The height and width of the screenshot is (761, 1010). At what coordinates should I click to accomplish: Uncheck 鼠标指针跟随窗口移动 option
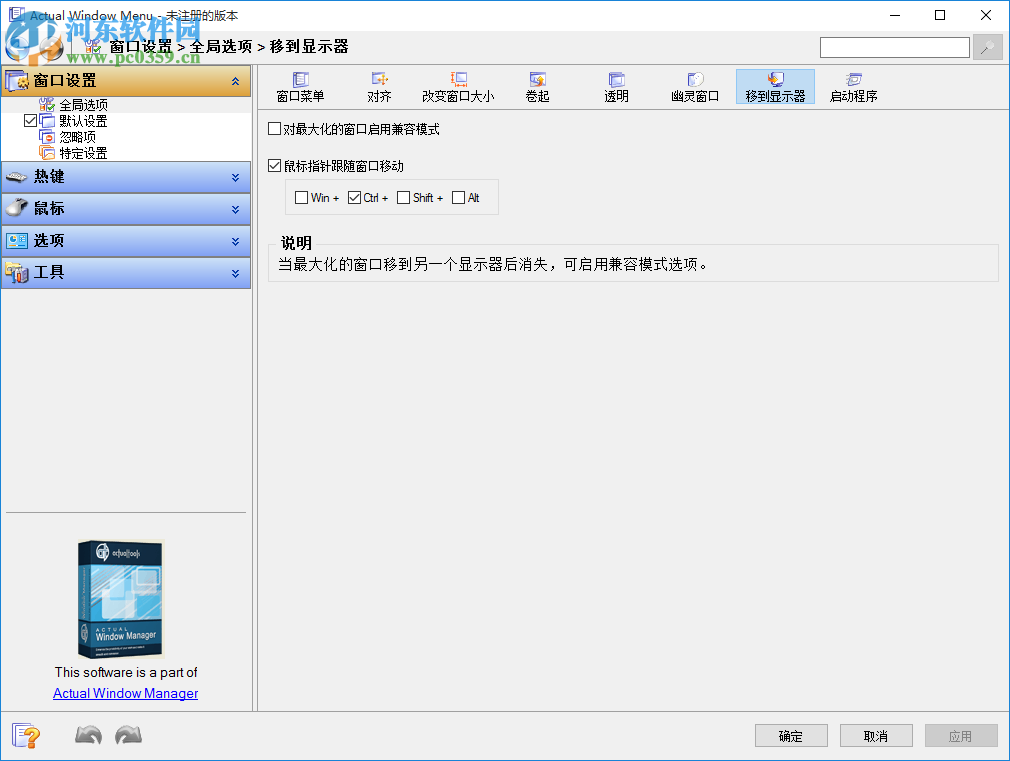coord(274,166)
